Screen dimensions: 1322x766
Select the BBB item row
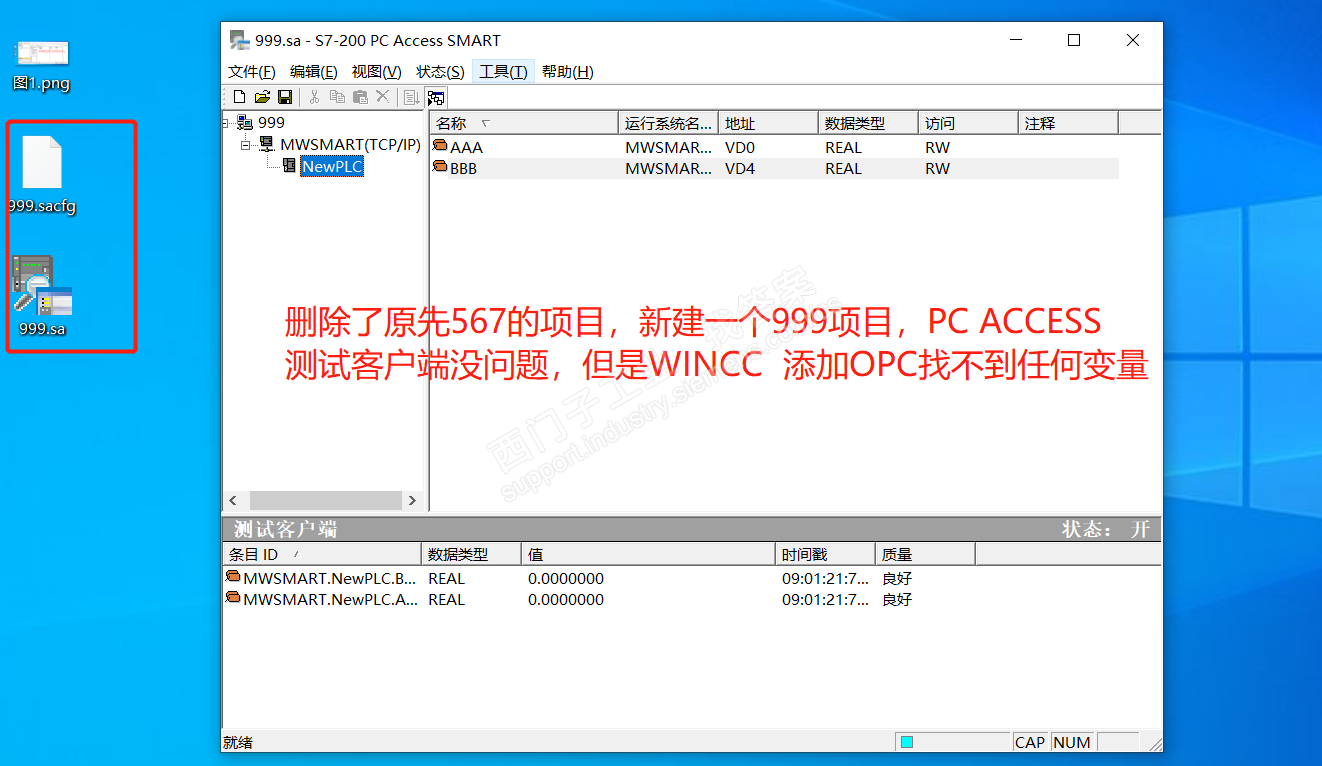point(774,168)
